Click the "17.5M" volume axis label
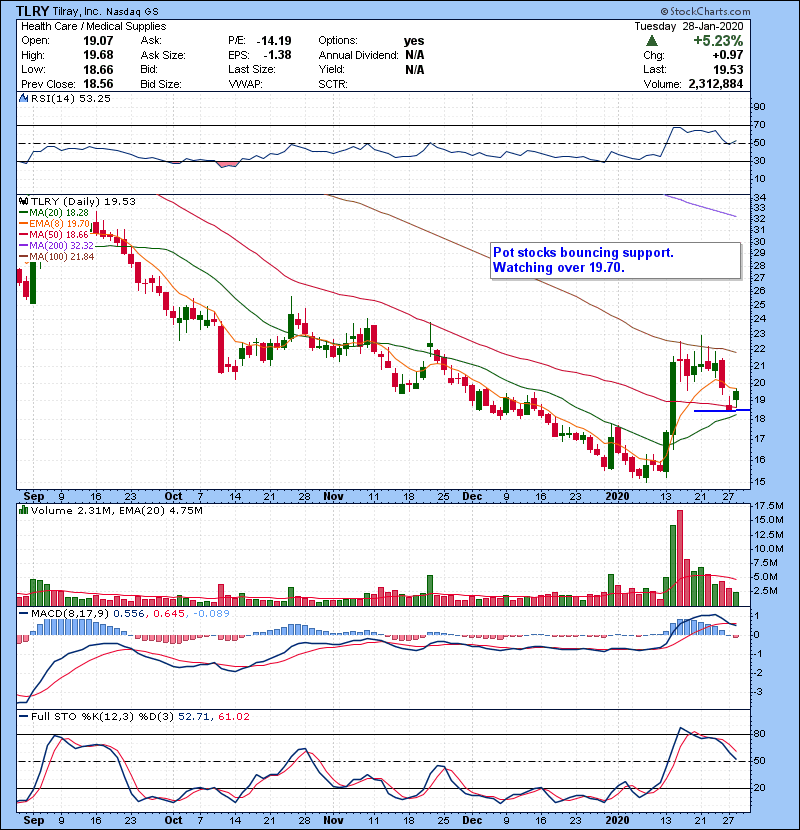The width and height of the screenshot is (800, 830). click(768, 506)
